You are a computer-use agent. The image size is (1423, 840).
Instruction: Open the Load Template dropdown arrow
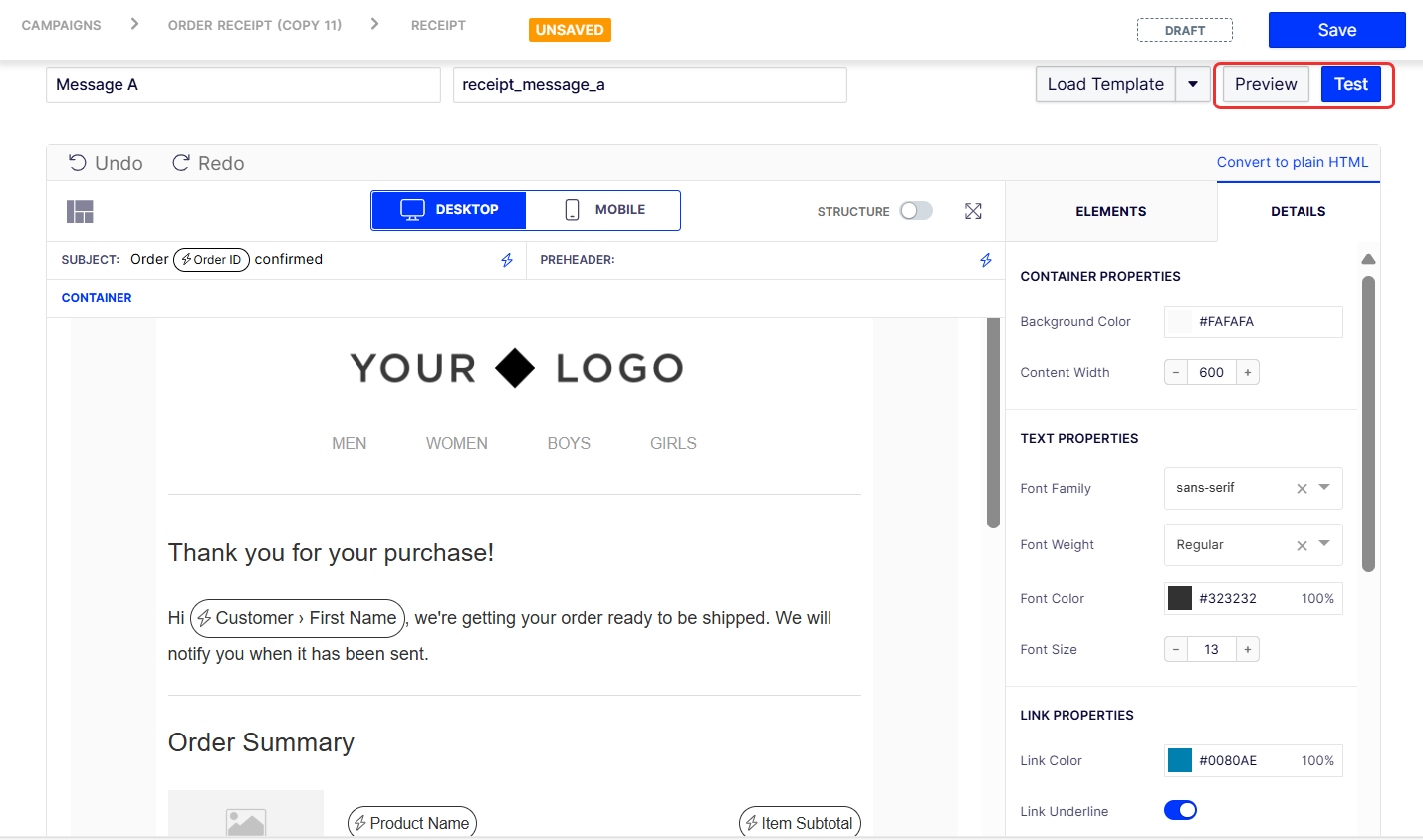click(1193, 85)
